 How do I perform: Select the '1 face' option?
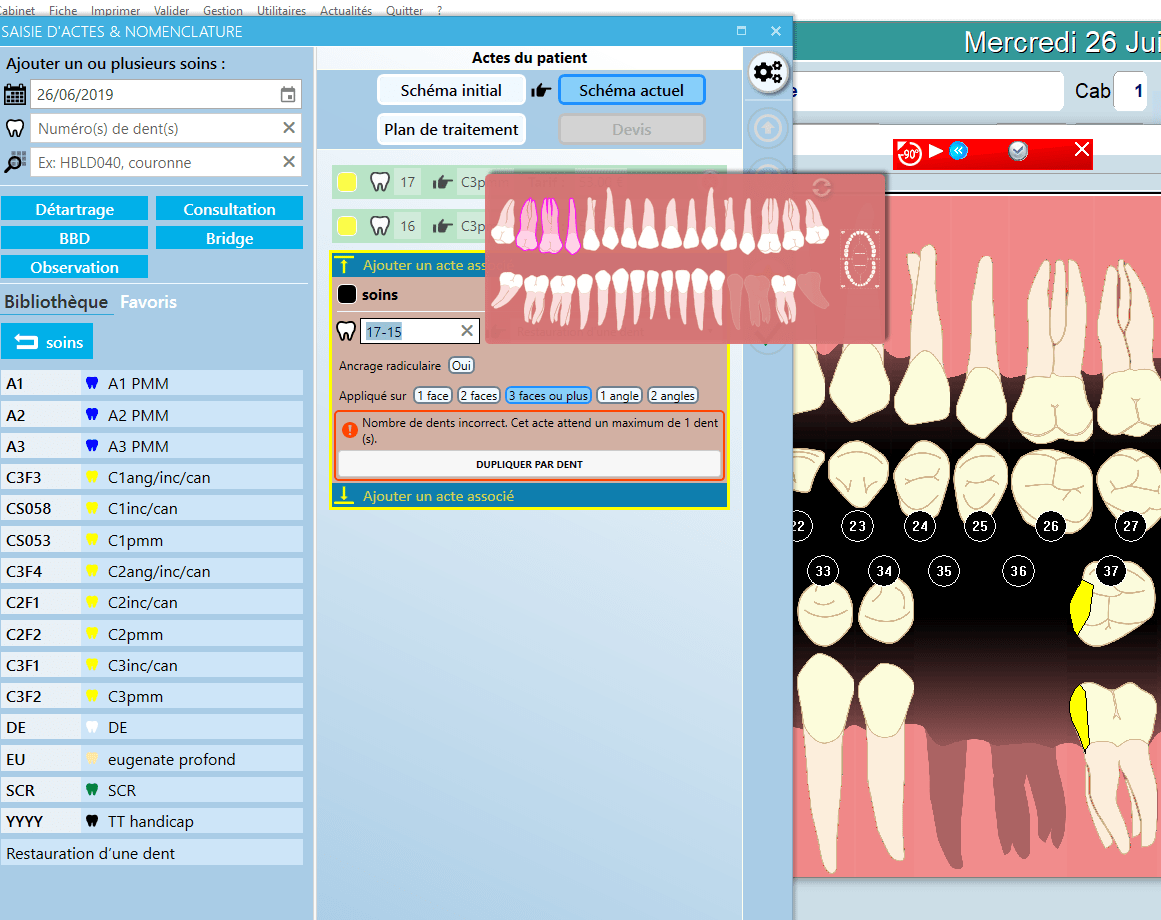point(432,396)
